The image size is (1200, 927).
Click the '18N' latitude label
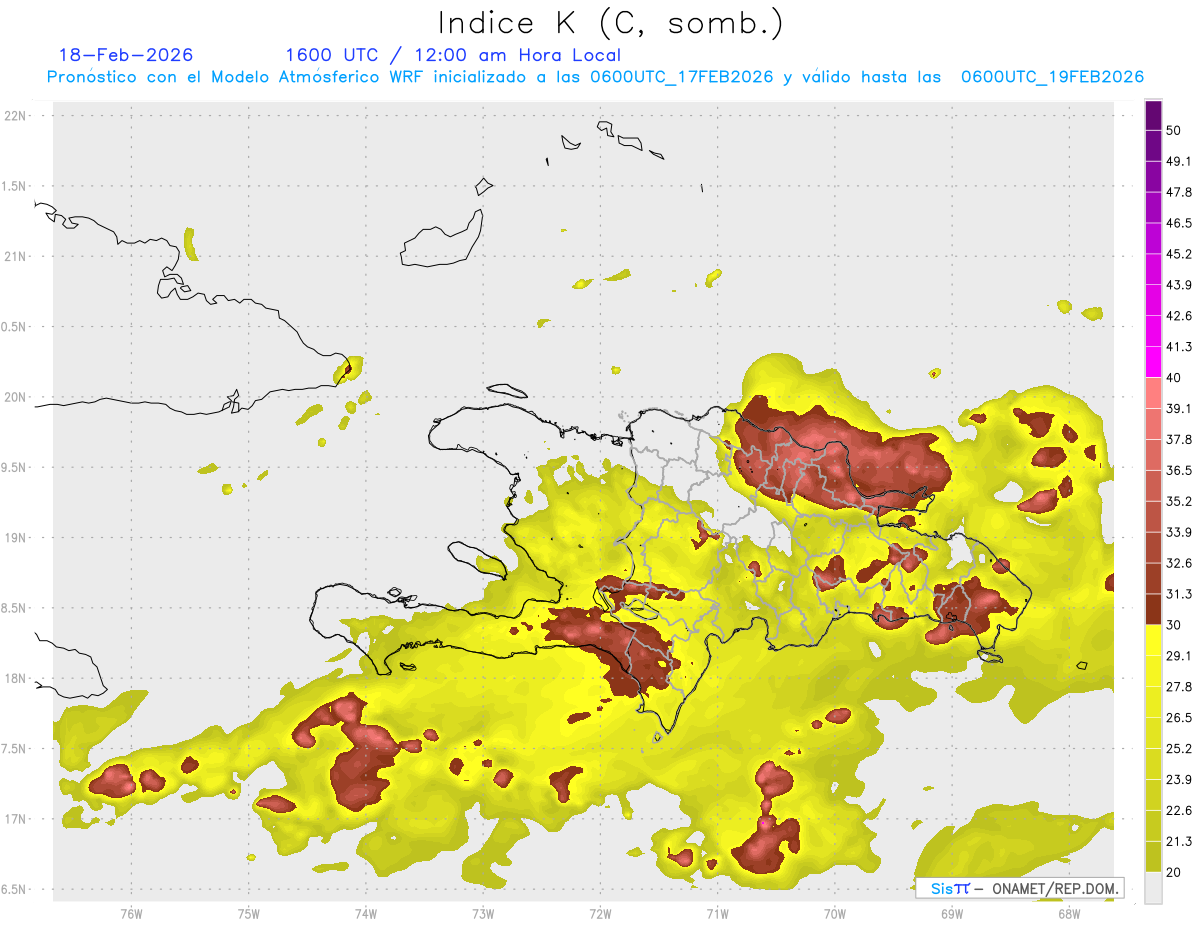click(x=16, y=678)
